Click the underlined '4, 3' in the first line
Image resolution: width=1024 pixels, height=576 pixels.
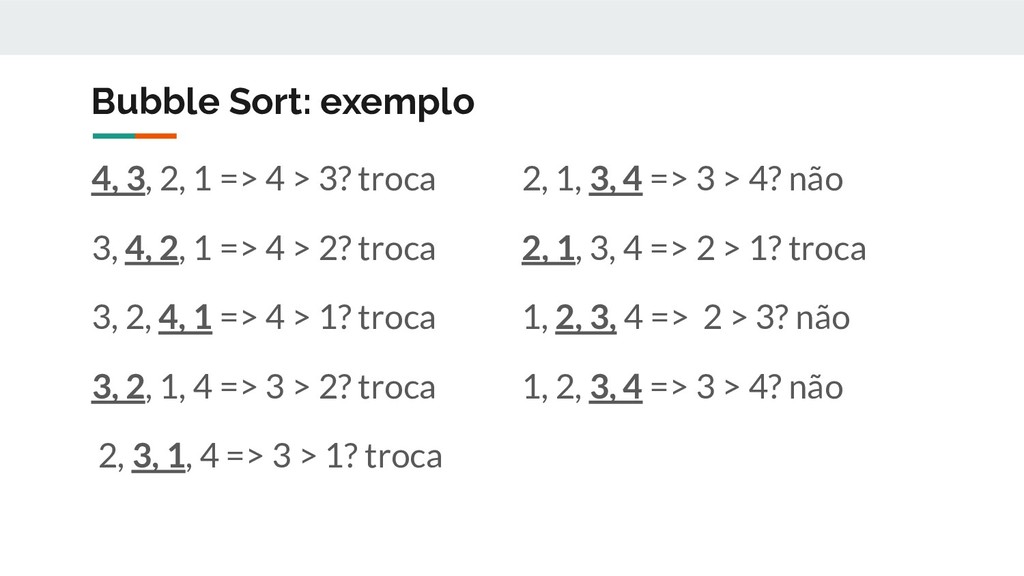(118, 179)
